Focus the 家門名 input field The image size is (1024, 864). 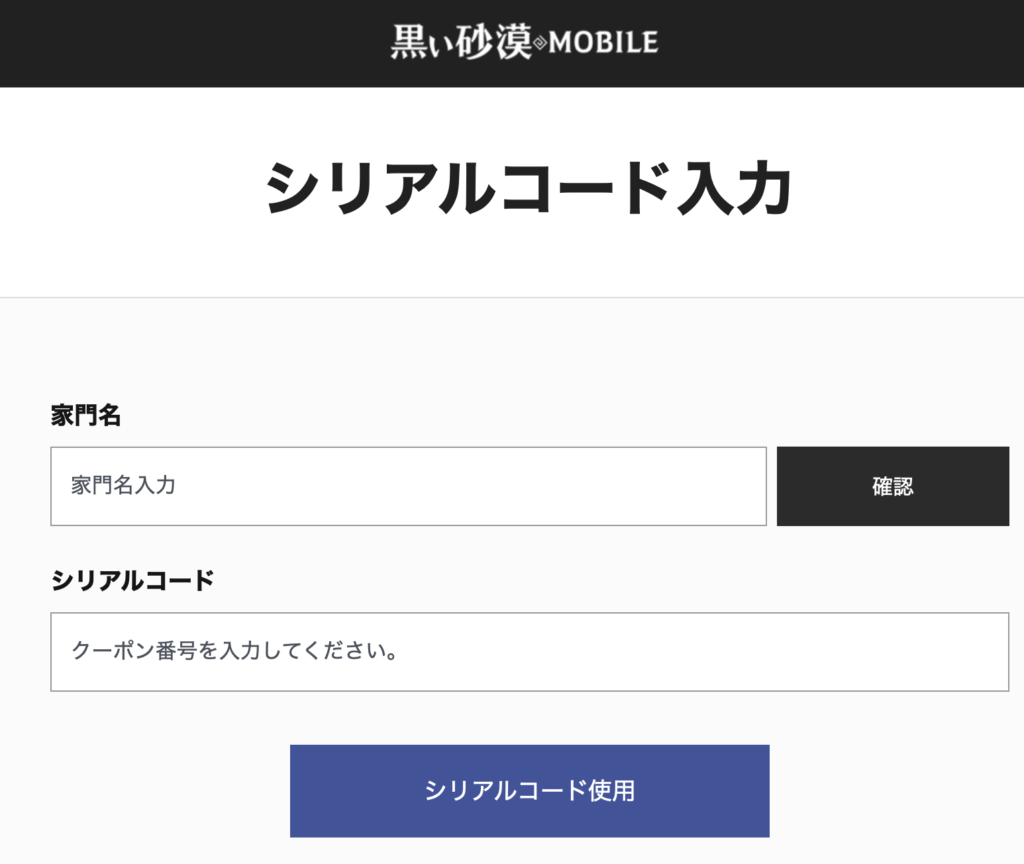click(x=408, y=486)
